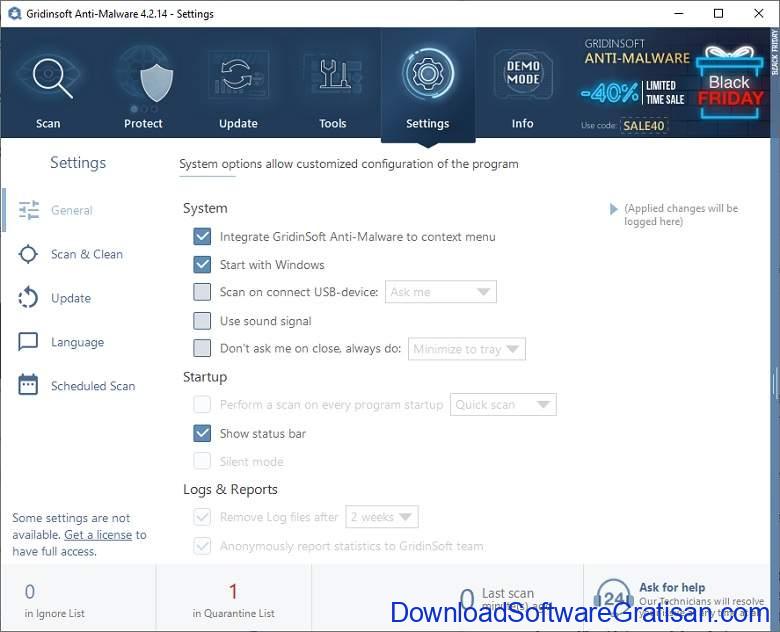This screenshot has height=632, width=780.
Task: Click the General sliders icon in sidebar
Action: coord(29,210)
